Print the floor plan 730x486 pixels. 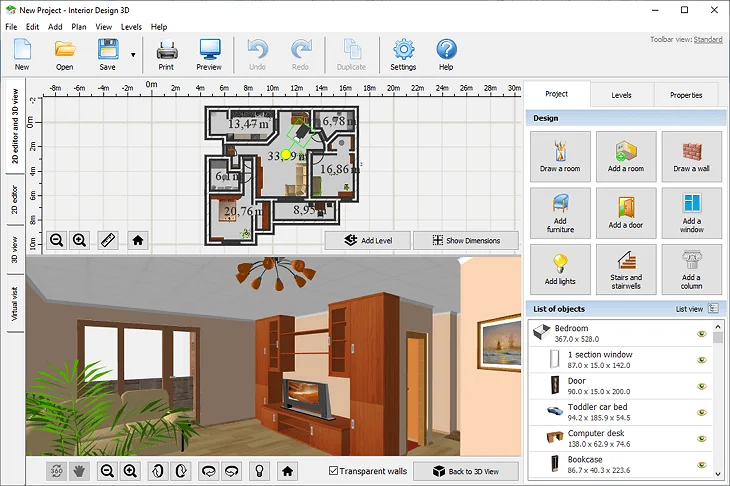pyautogui.click(x=166, y=54)
